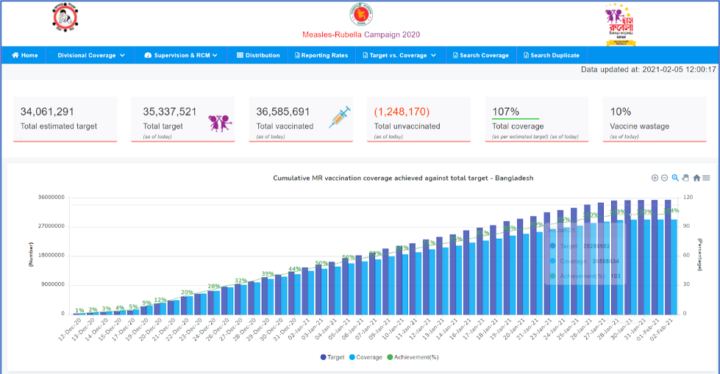Open the Reporting Rates page link
The height and width of the screenshot is (374, 720).
[321, 55]
